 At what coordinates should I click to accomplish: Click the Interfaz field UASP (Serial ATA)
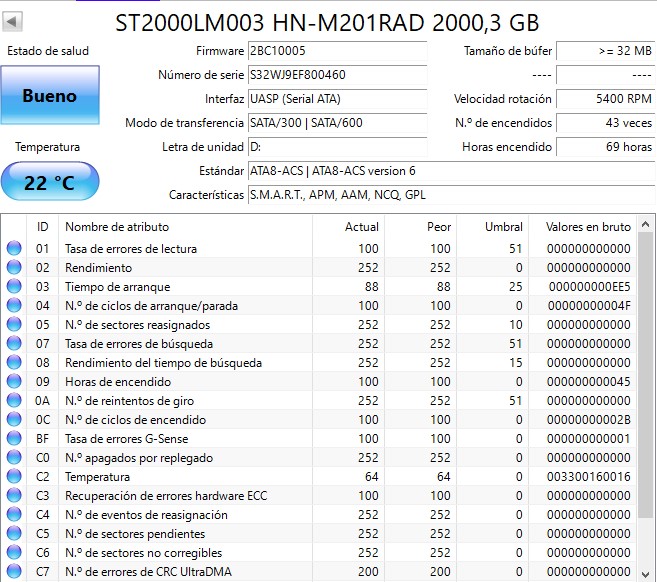[x=337, y=99]
